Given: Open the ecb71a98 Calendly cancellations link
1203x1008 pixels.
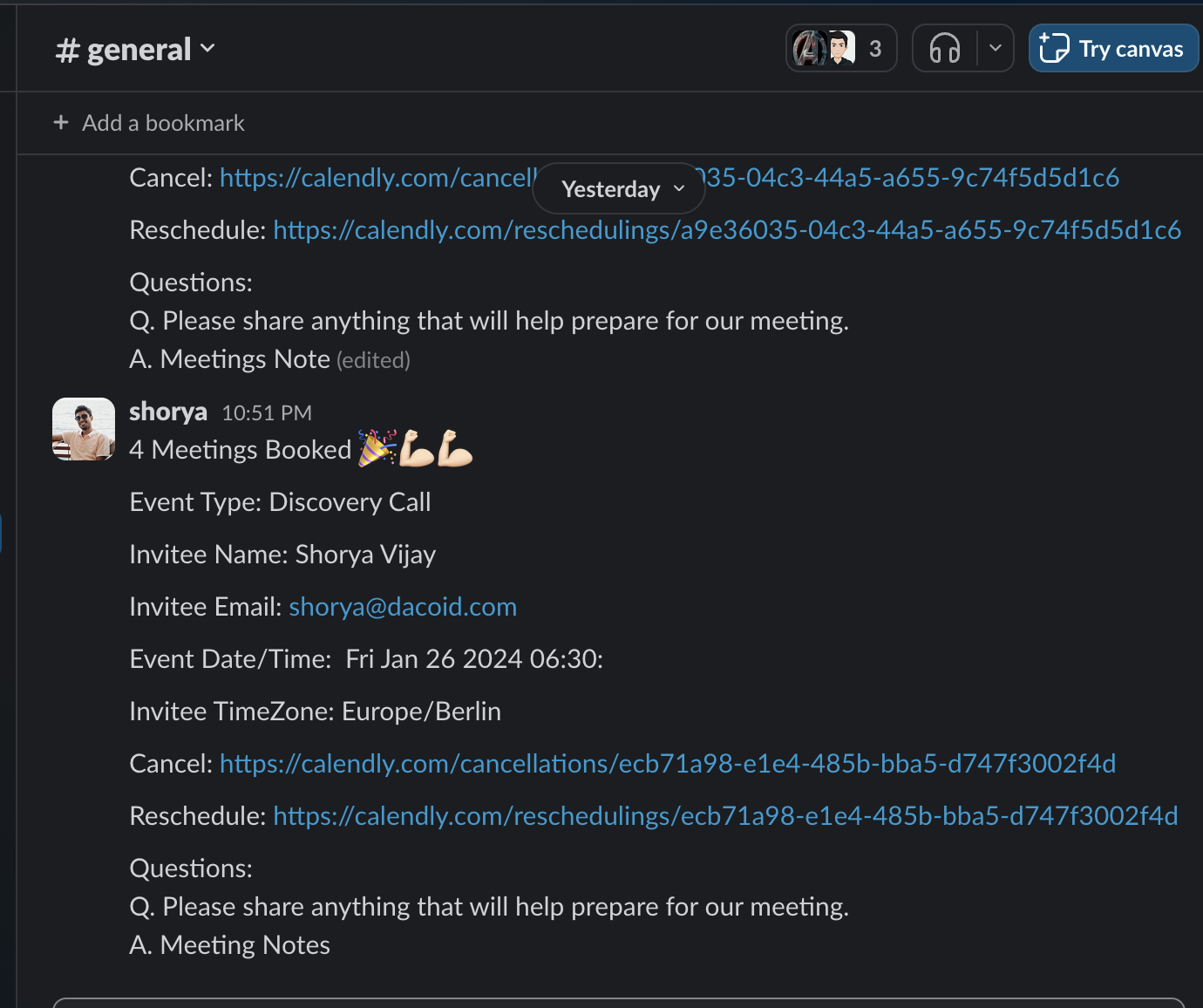Looking at the screenshot, I should [x=667, y=764].
